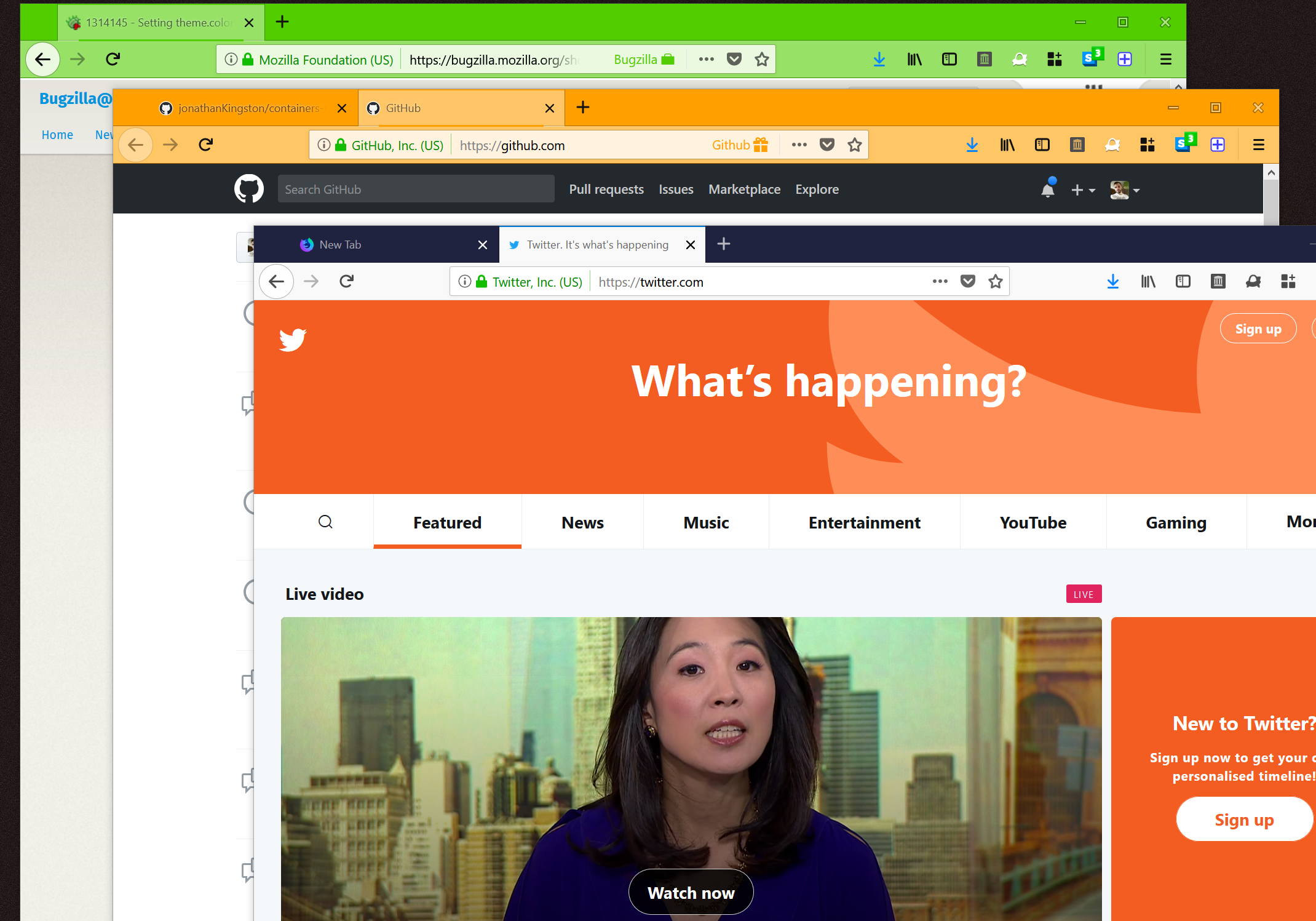
Task: Select the Entertainment category tab on Twitter
Action: pyautogui.click(x=864, y=522)
